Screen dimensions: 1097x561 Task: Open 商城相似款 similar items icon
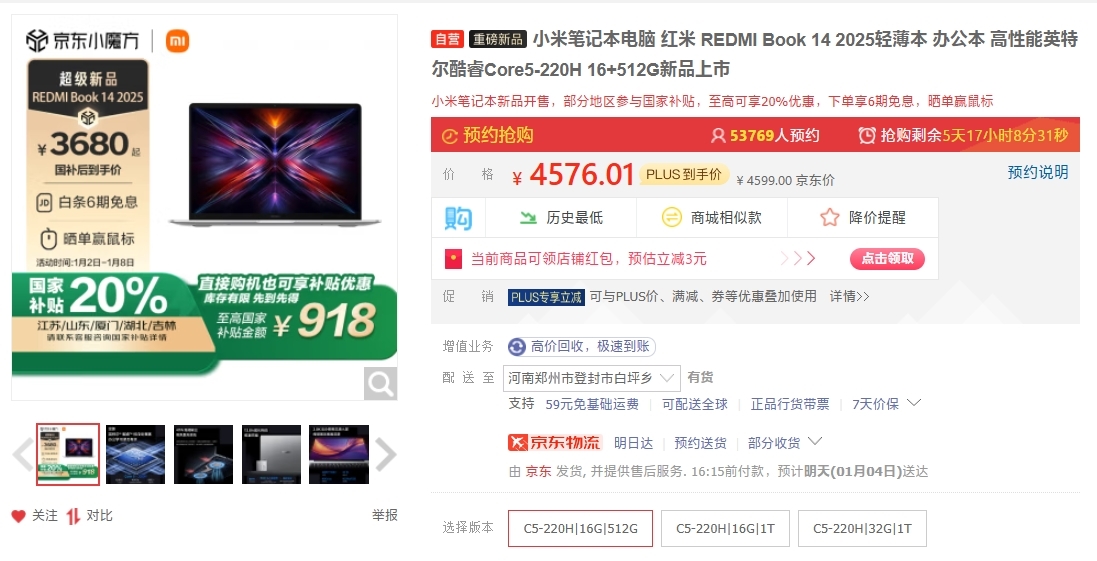pyautogui.click(x=672, y=218)
